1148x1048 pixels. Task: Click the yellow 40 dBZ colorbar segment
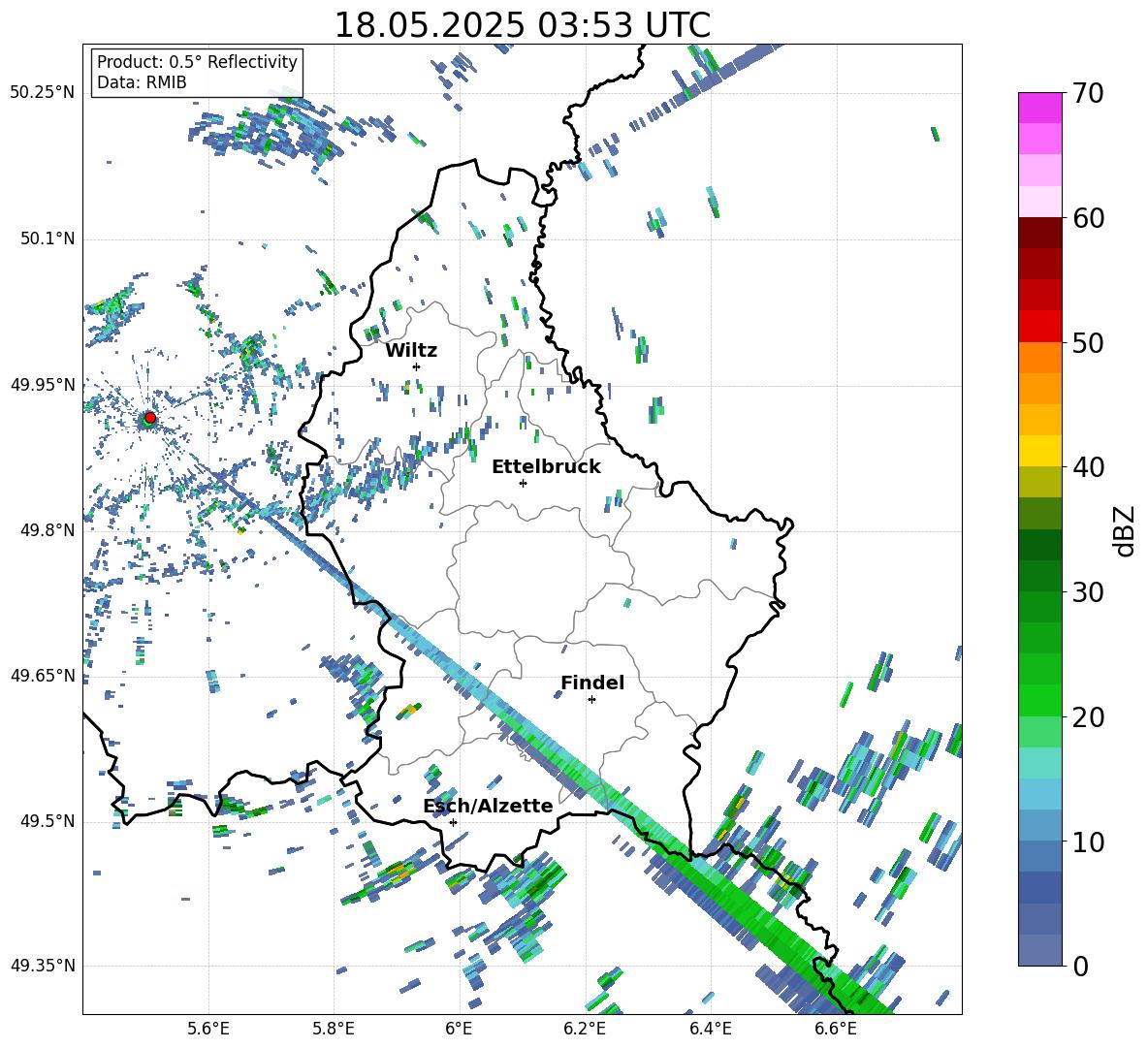1039,451
